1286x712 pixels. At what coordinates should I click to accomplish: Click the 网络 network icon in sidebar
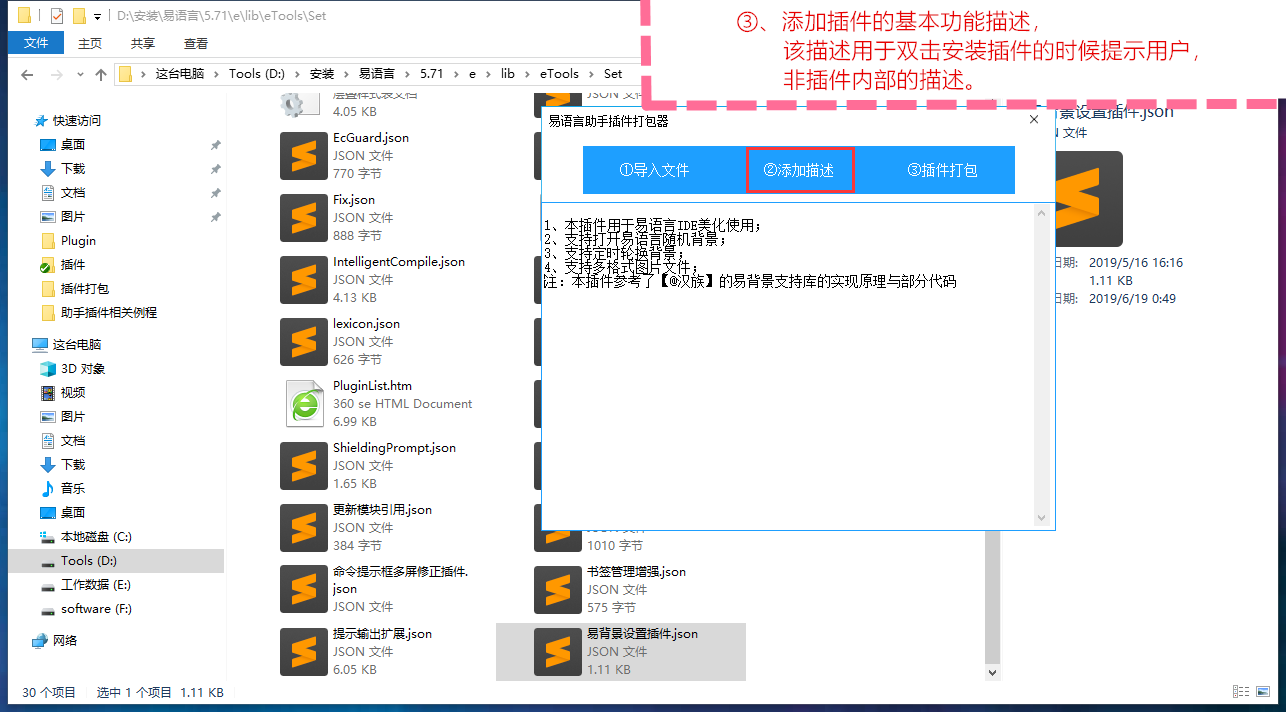point(40,640)
